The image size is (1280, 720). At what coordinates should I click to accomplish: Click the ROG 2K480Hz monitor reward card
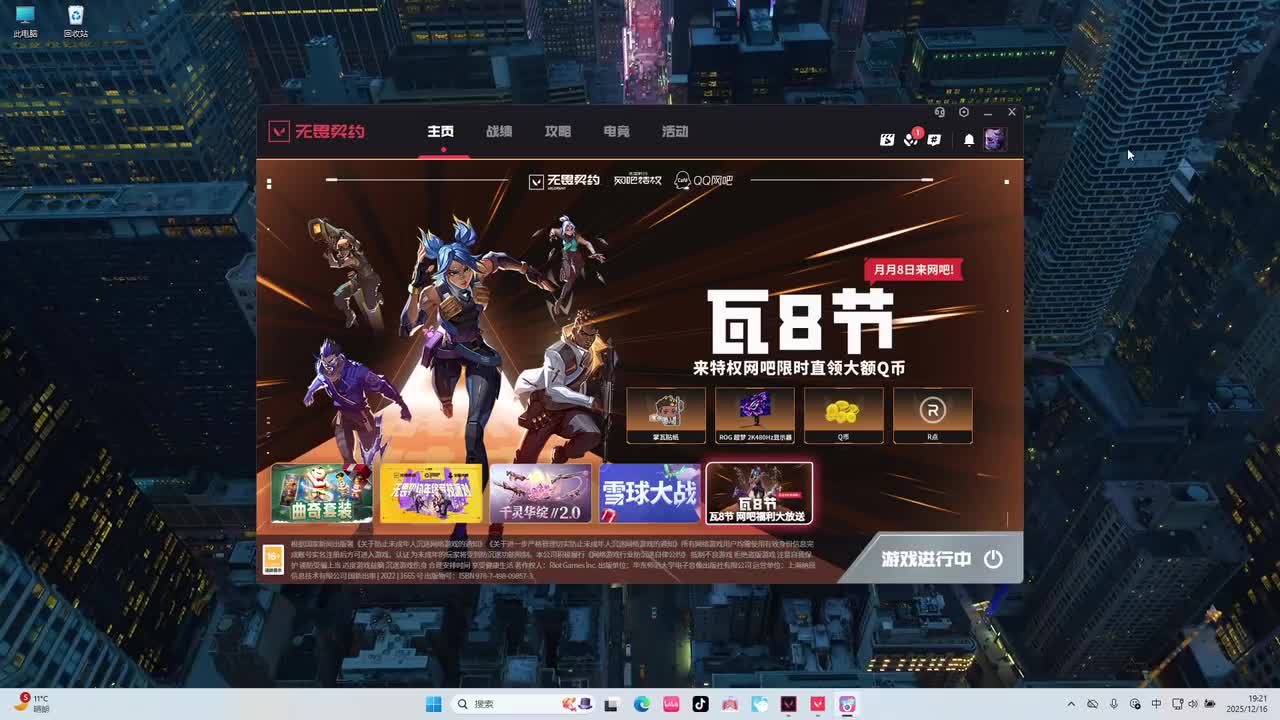(755, 415)
